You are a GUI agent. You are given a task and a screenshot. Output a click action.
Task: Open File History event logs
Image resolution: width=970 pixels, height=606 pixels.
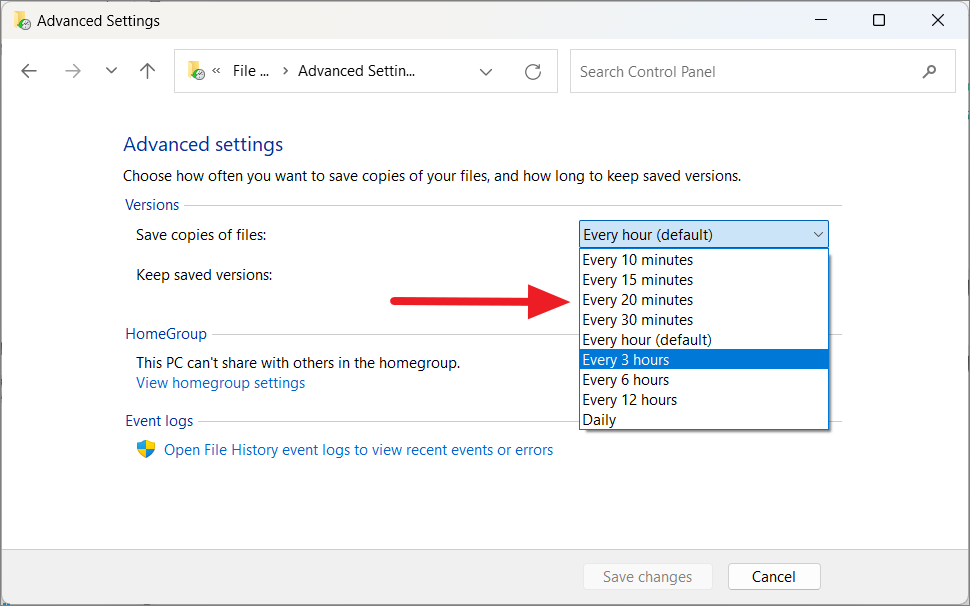pyautogui.click(x=358, y=449)
